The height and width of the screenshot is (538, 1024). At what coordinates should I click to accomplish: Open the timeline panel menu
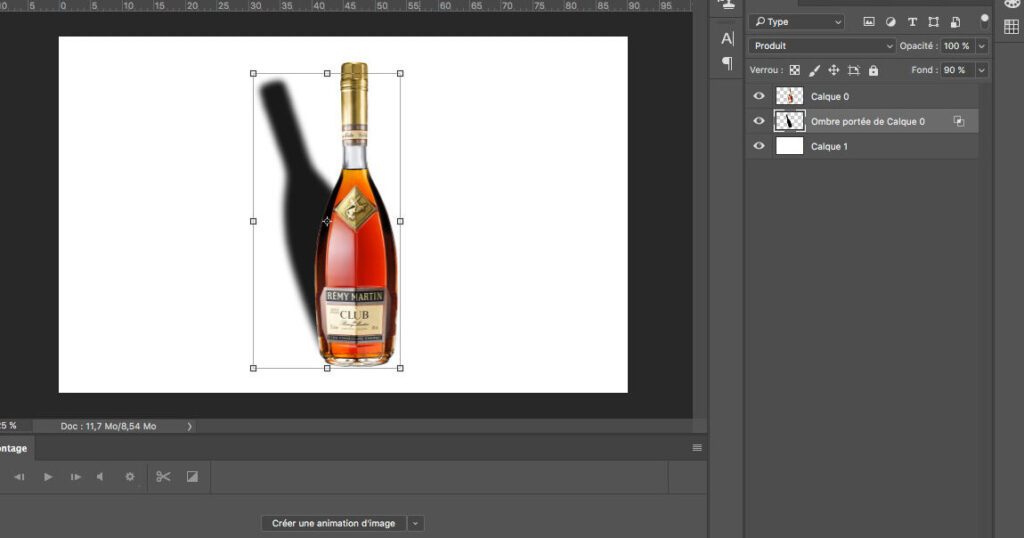(x=697, y=448)
